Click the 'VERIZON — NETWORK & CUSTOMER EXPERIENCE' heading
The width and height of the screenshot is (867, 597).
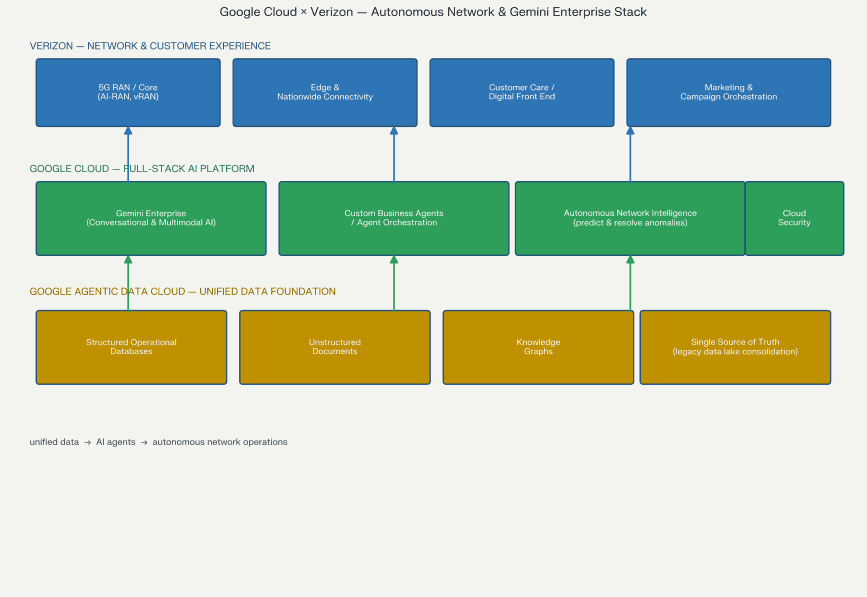150,46
